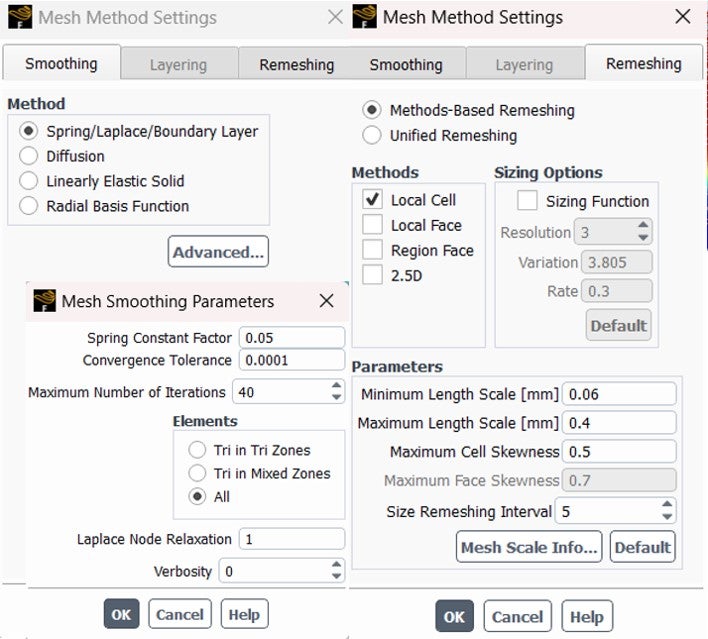The width and height of the screenshot is (708, 639).
Task: Increase Size Remeshing Interval with up arrow
Action: click(667, 505)
